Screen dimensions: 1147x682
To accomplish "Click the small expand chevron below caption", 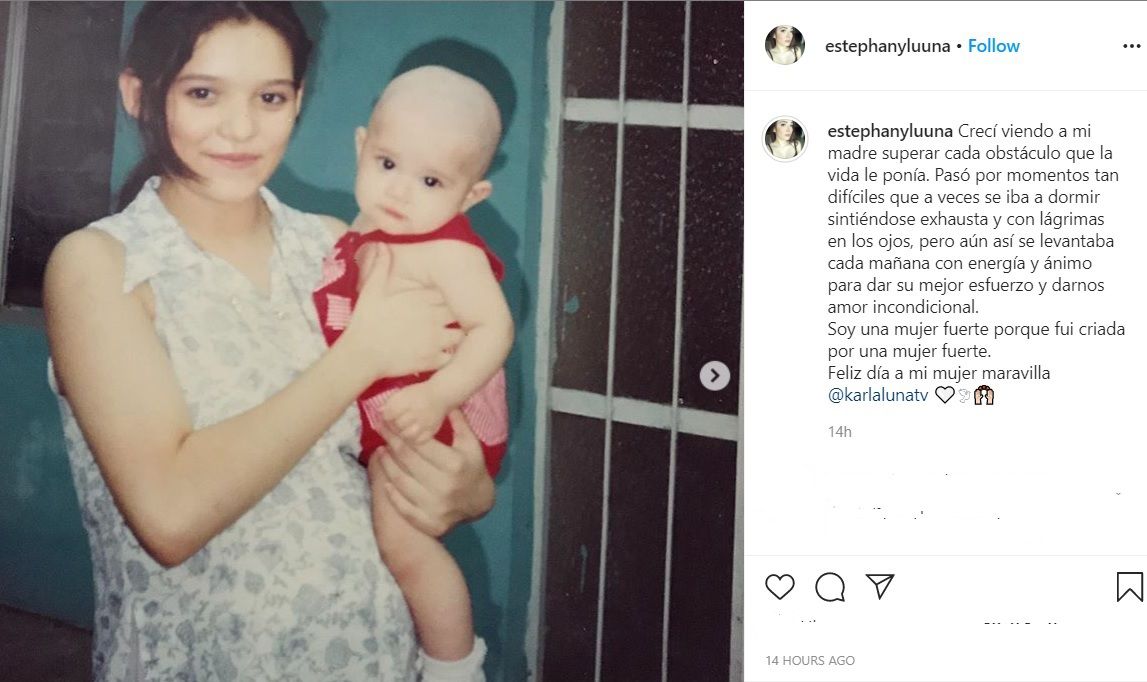I will point(1118,494).
